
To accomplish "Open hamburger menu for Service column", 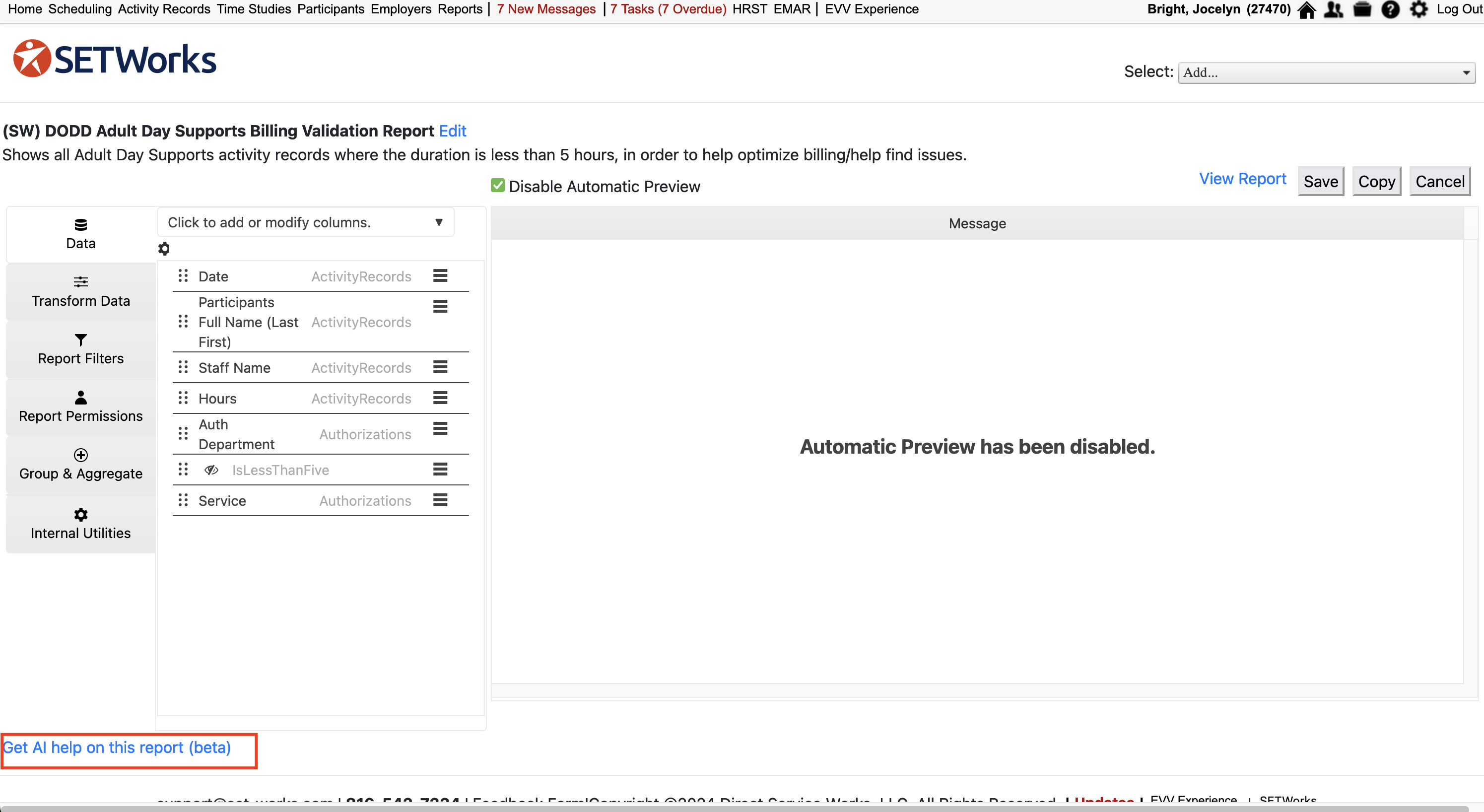I will click(440, 500).
